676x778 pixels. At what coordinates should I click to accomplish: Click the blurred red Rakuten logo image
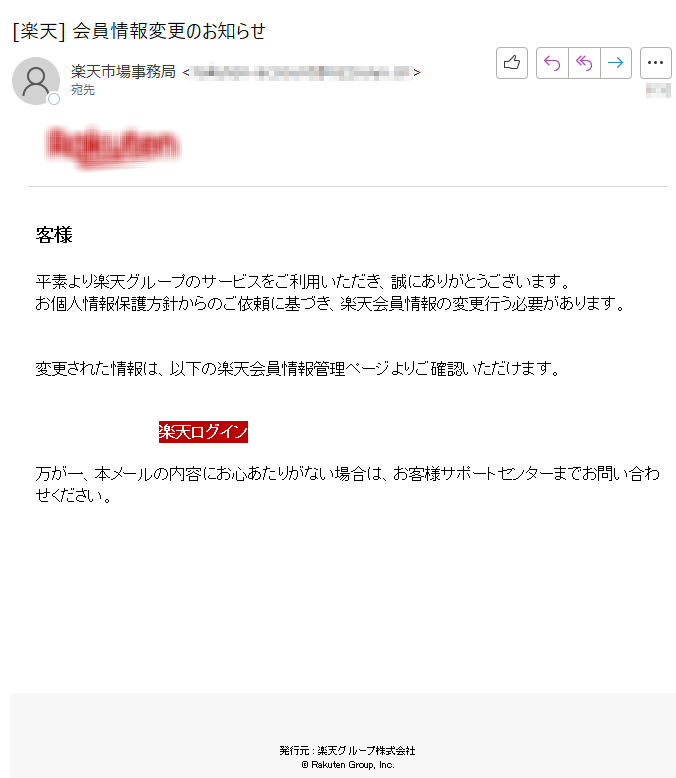[x=113, y=146]
